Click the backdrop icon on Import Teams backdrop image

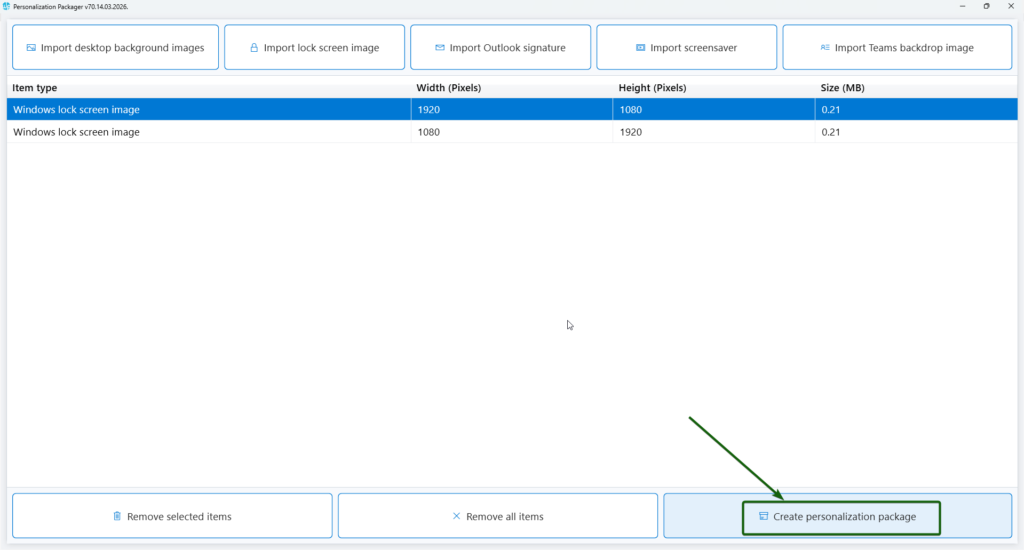point(825,48)
